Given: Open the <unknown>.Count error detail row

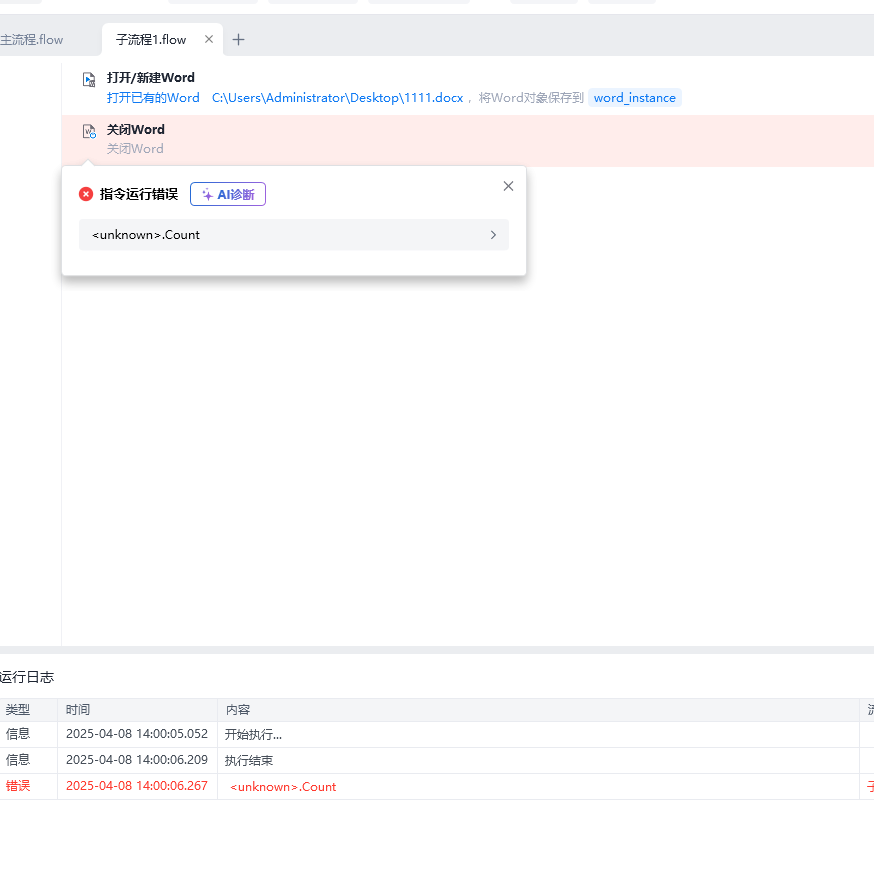Looking at the screenshot, I should pos(280,235).
